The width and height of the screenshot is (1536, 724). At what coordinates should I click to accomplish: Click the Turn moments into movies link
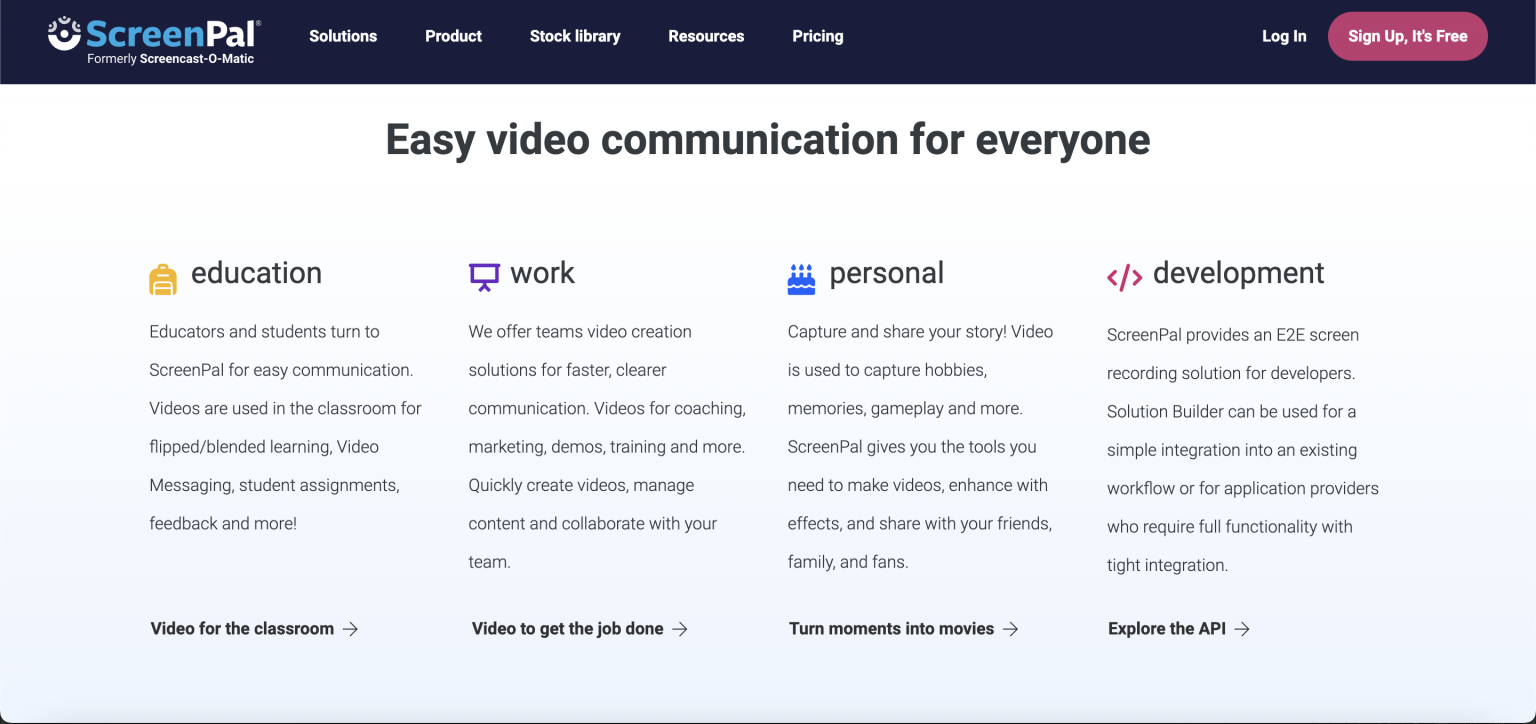pyautogui.click(x=890, y=628)
